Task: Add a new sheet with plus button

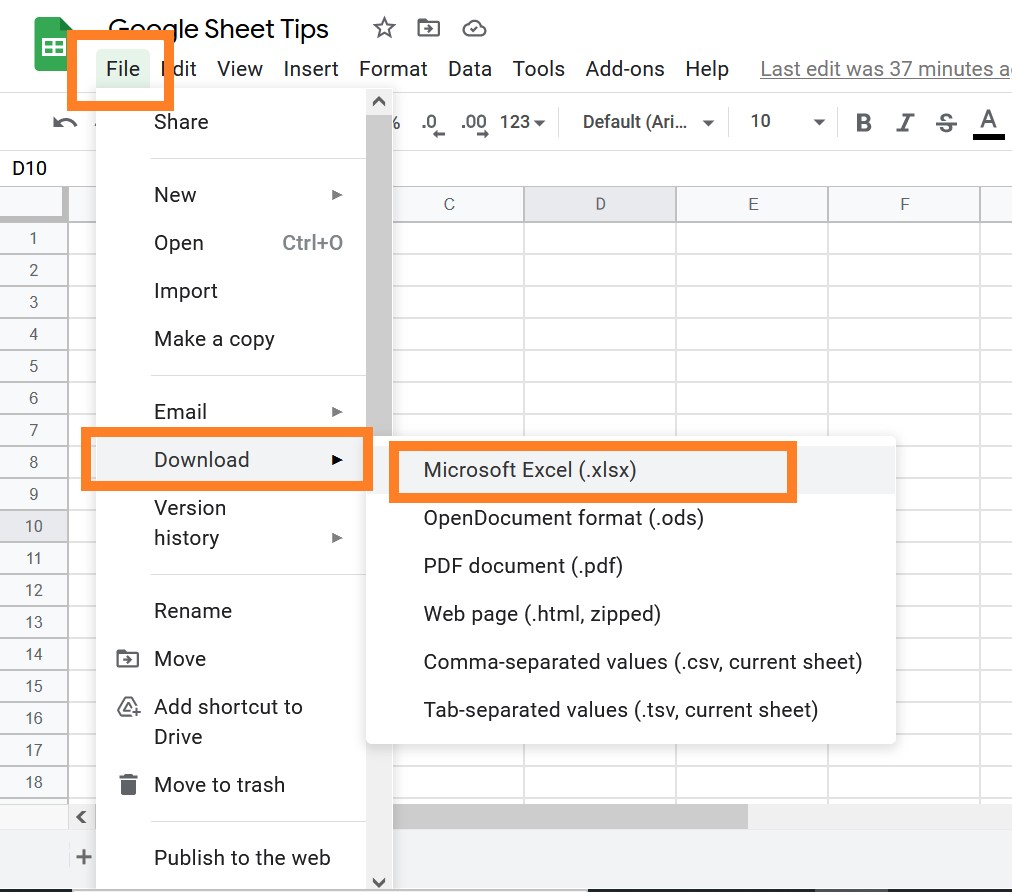Action: click(x=84, y=856)
